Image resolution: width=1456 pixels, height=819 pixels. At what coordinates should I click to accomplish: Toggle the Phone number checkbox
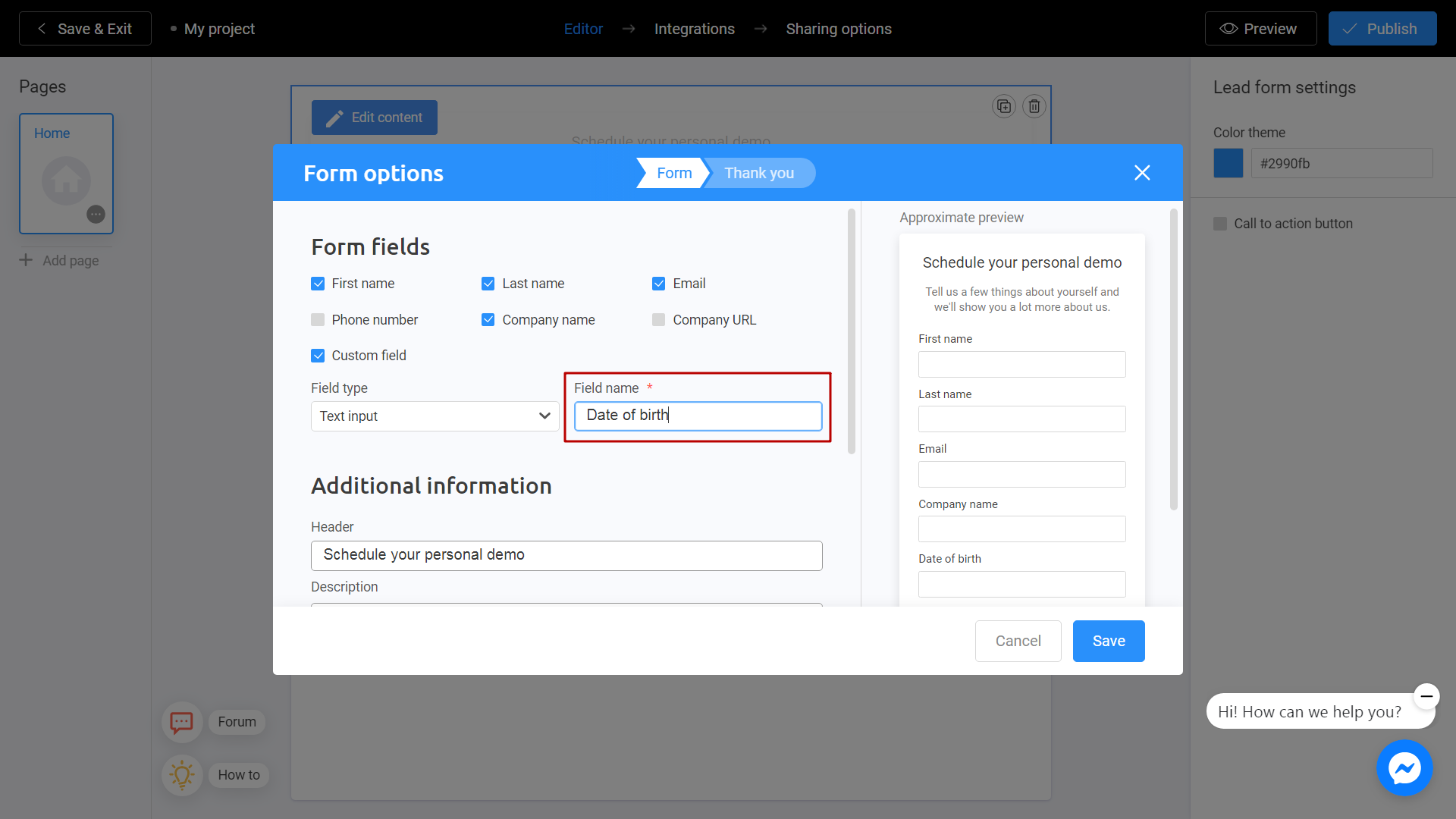coord(318,319)
